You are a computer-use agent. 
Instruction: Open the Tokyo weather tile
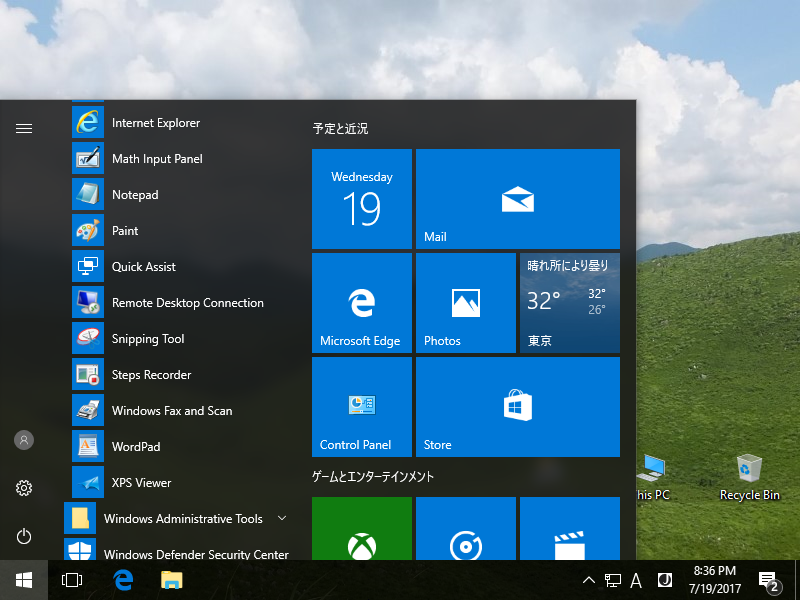pos(570,303)
